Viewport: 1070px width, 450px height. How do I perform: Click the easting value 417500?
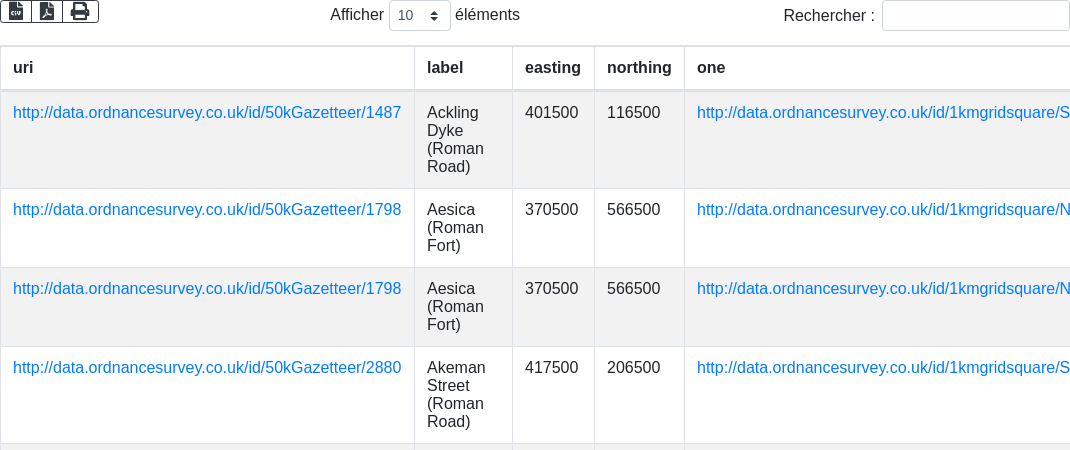[x=551, y=368]
